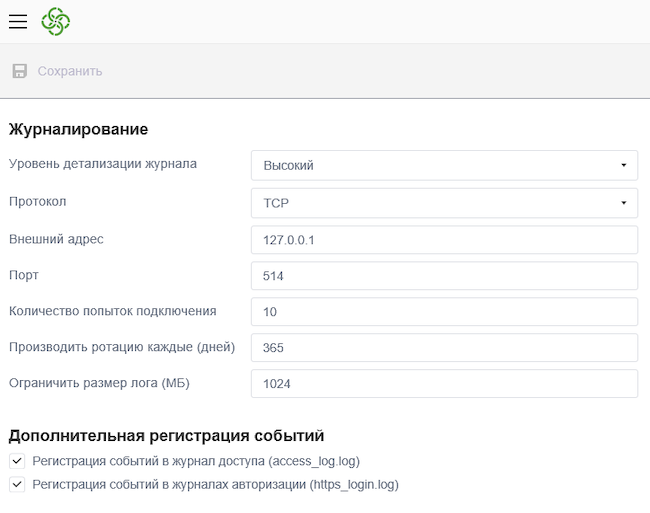
Task: Click the access_log.log checkbox label text
Action: coord(196,461)
